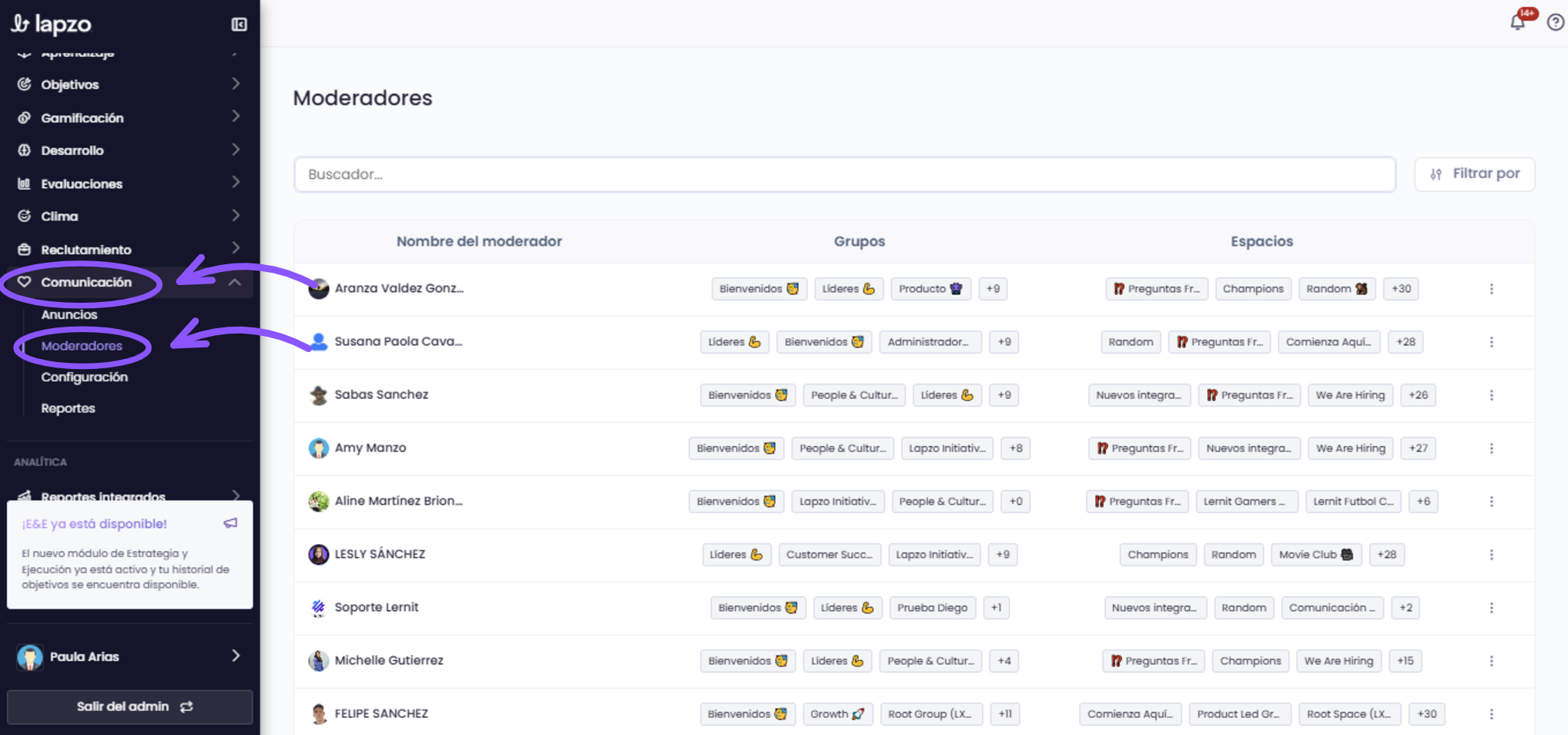The image size is (1568, 735).
Task: Click Paula Arias profile avatar
Action: [x=30, y=657]
